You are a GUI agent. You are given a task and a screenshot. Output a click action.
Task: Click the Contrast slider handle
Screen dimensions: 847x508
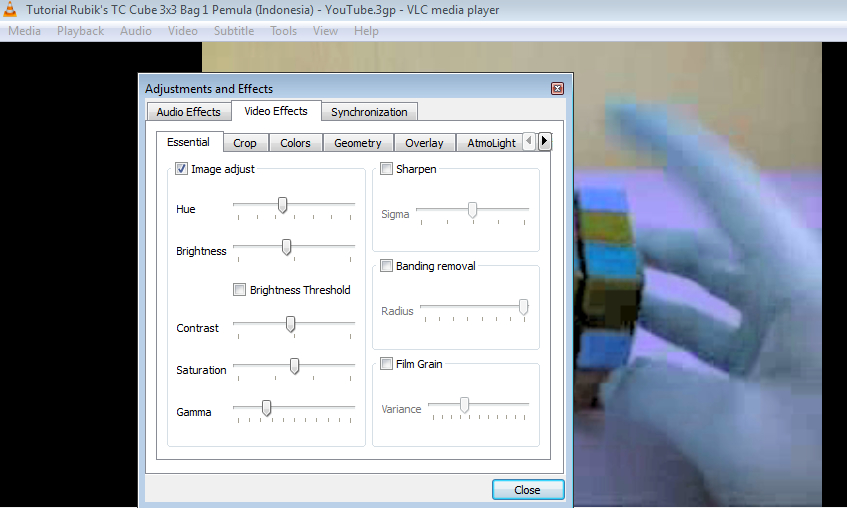pyautogui.click(x=291, y=324)
